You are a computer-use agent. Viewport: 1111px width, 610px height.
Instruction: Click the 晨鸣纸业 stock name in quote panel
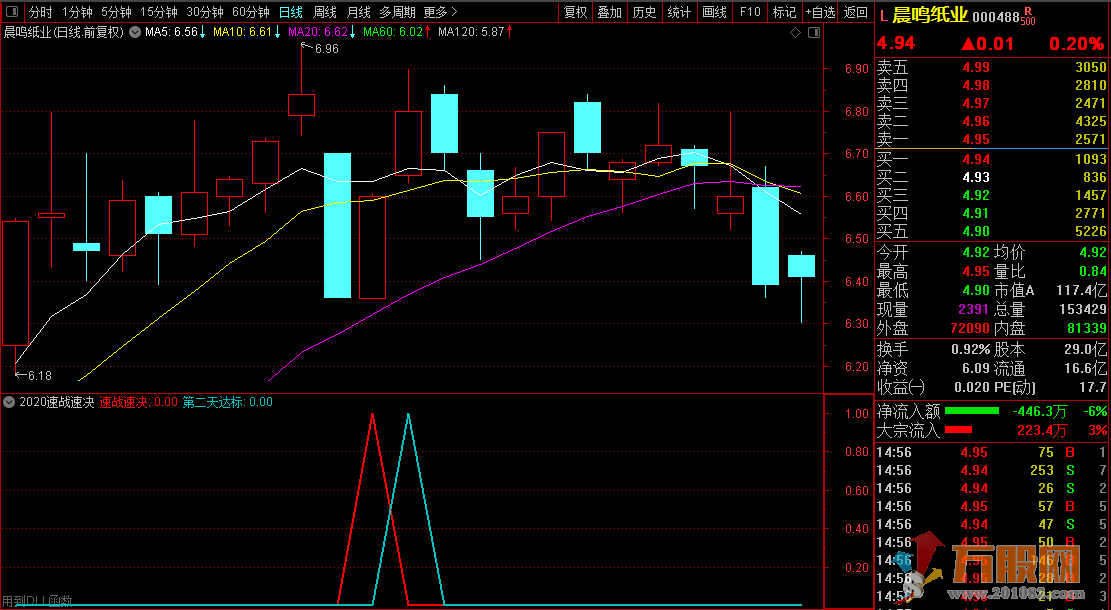(x=930, y=16)
